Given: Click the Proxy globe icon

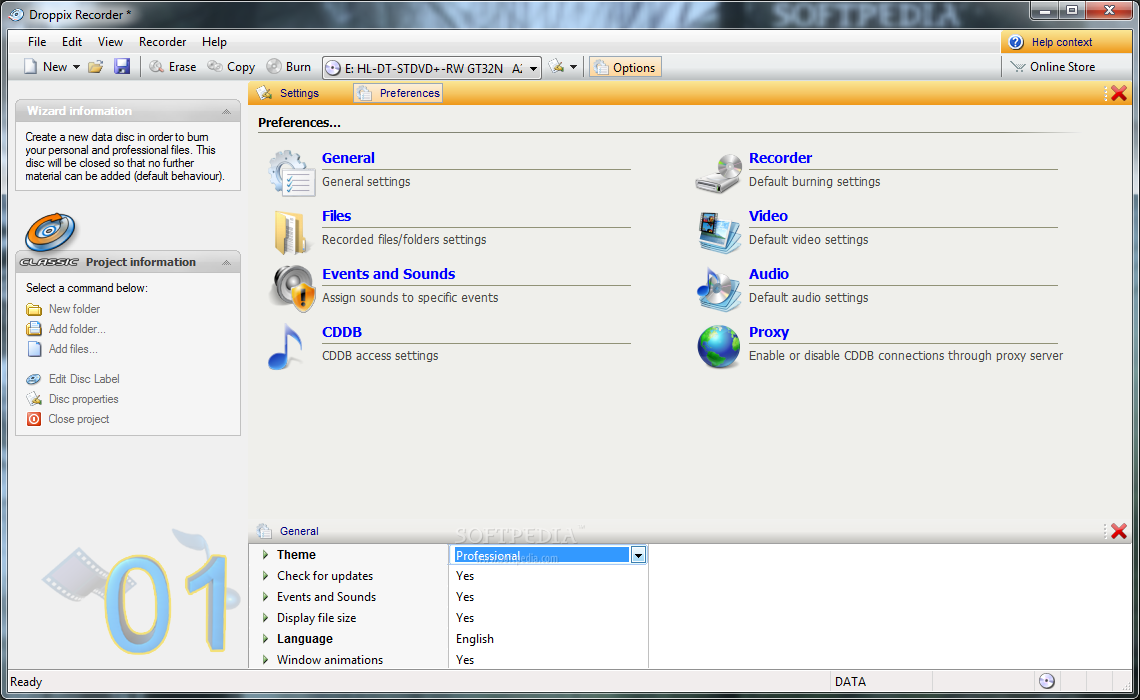Looking at the screenshot, I should (x=718, y=347).
